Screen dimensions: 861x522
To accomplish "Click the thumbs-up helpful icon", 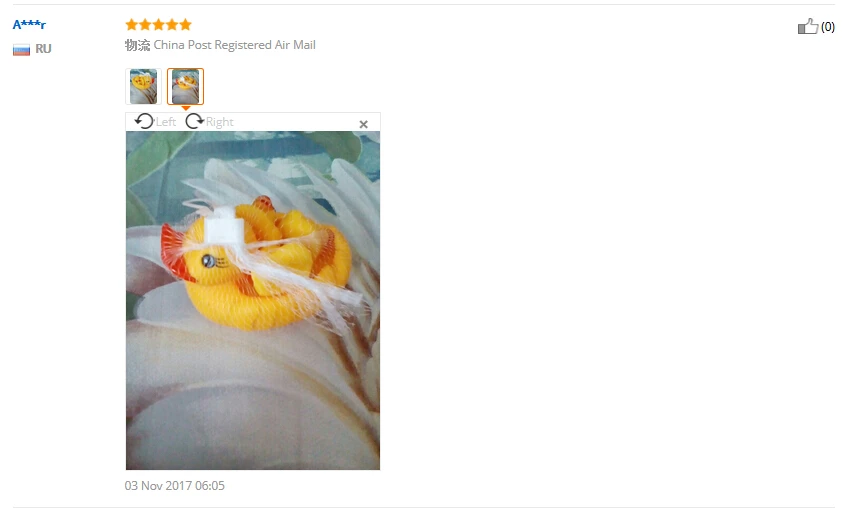I will (x=808, y=26).
